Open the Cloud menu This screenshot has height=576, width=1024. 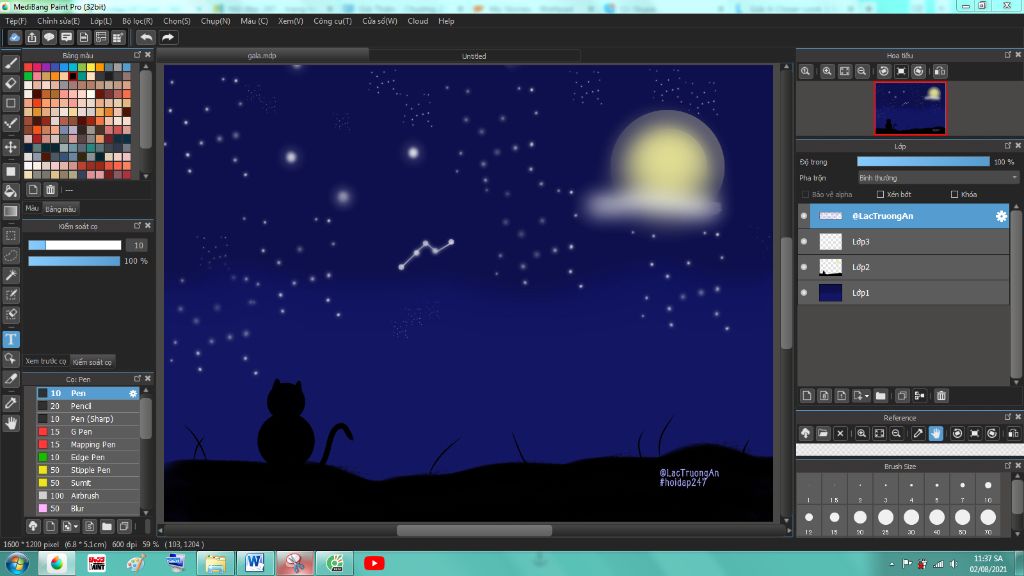coord(418,21)
